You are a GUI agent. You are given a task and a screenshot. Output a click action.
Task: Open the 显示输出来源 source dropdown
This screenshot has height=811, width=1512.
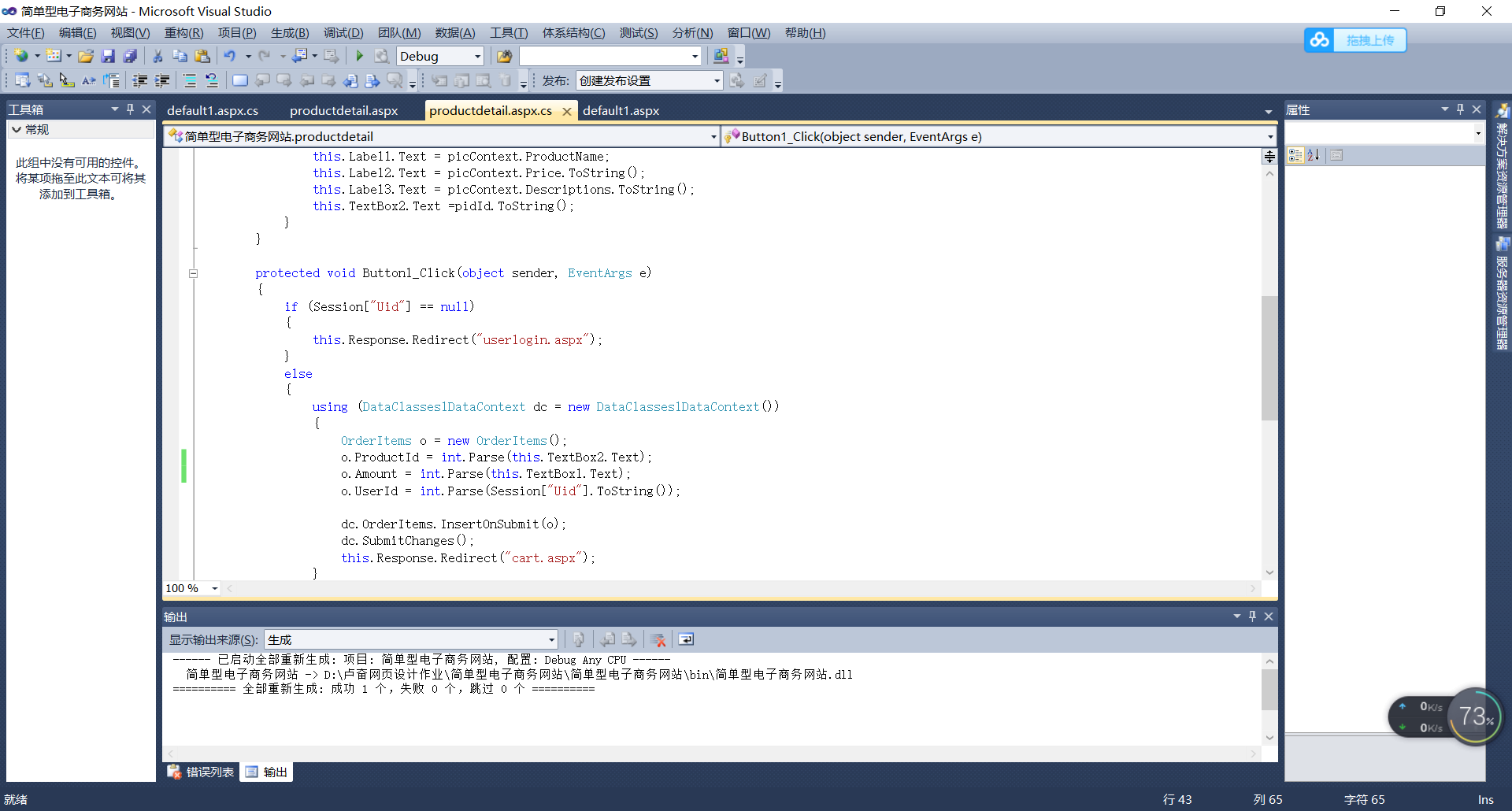[551, 639]
